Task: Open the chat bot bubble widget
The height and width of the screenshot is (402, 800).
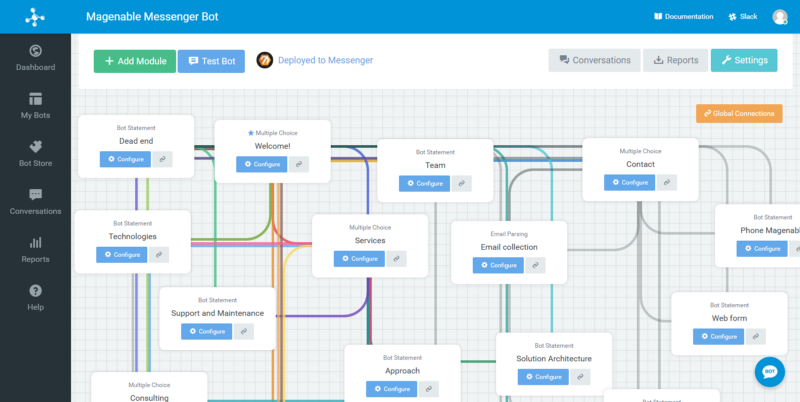Action: tap(769, 372)
